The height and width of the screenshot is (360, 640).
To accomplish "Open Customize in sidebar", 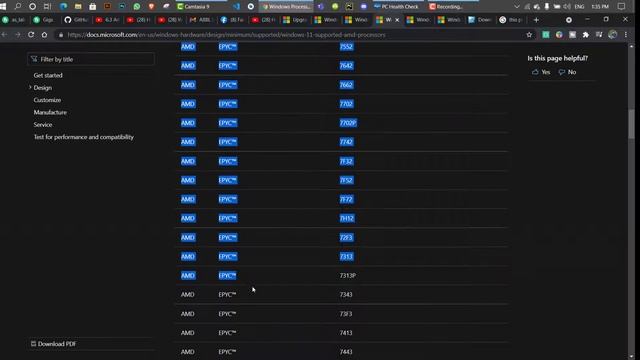I will tap(47, 100).
